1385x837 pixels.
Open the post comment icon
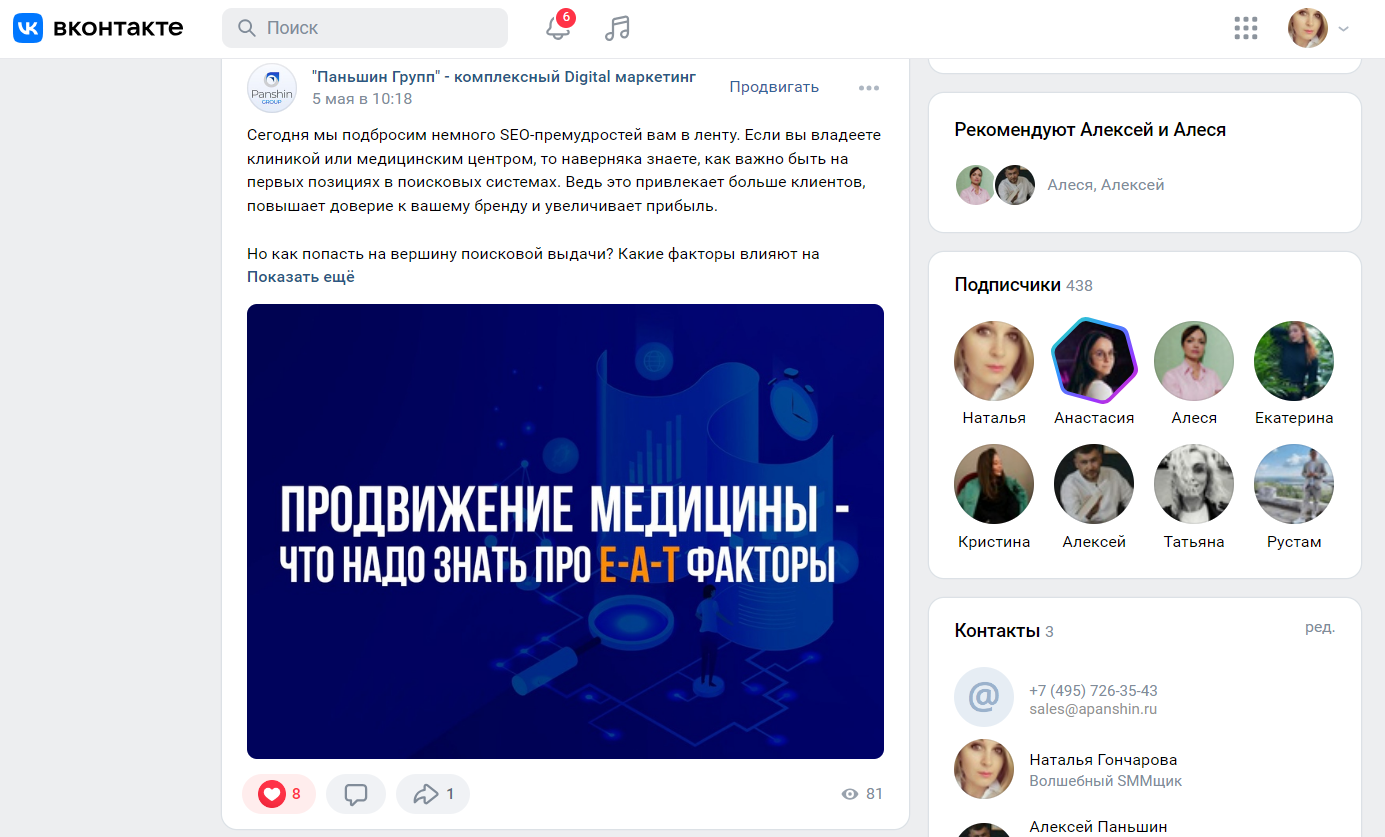click(356, 794)
